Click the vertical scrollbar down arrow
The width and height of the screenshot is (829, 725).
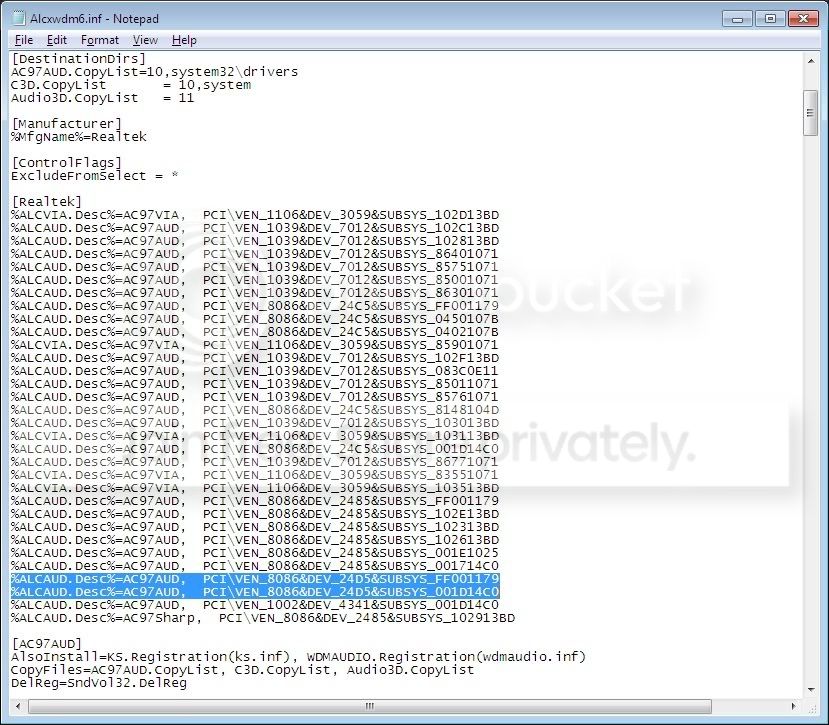(810, 690)
